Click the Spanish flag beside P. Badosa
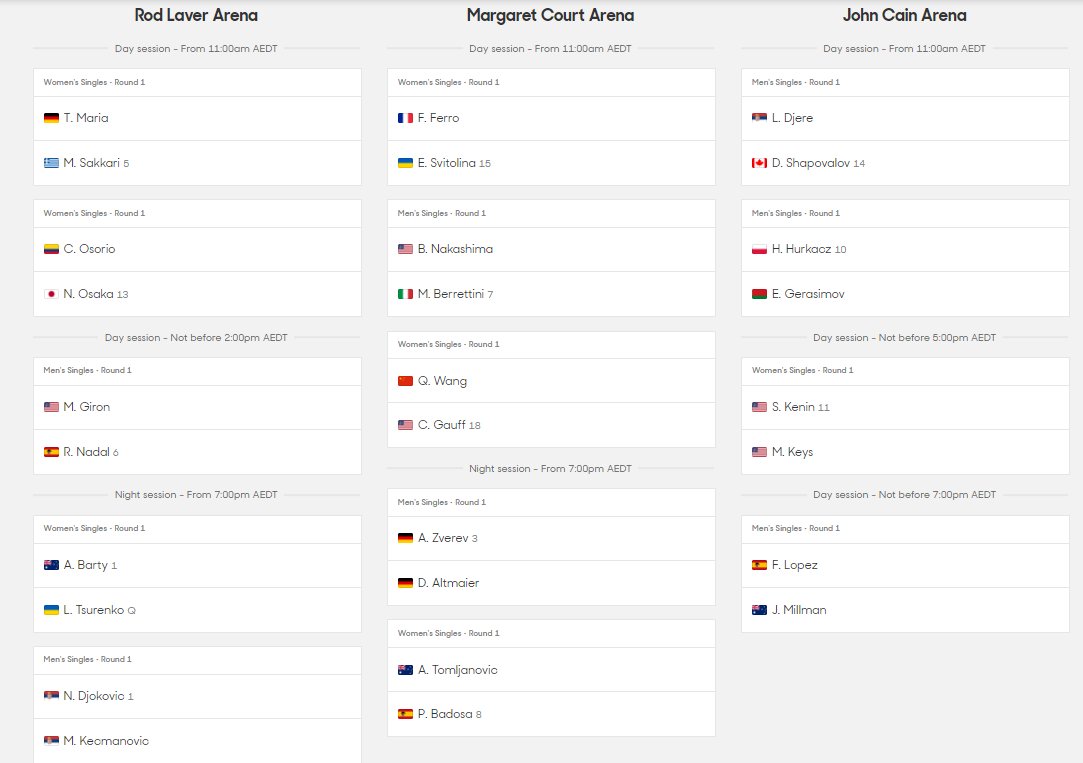This screenshot has width=1083, height=763. pyautogui.click(x=405, y=715)
